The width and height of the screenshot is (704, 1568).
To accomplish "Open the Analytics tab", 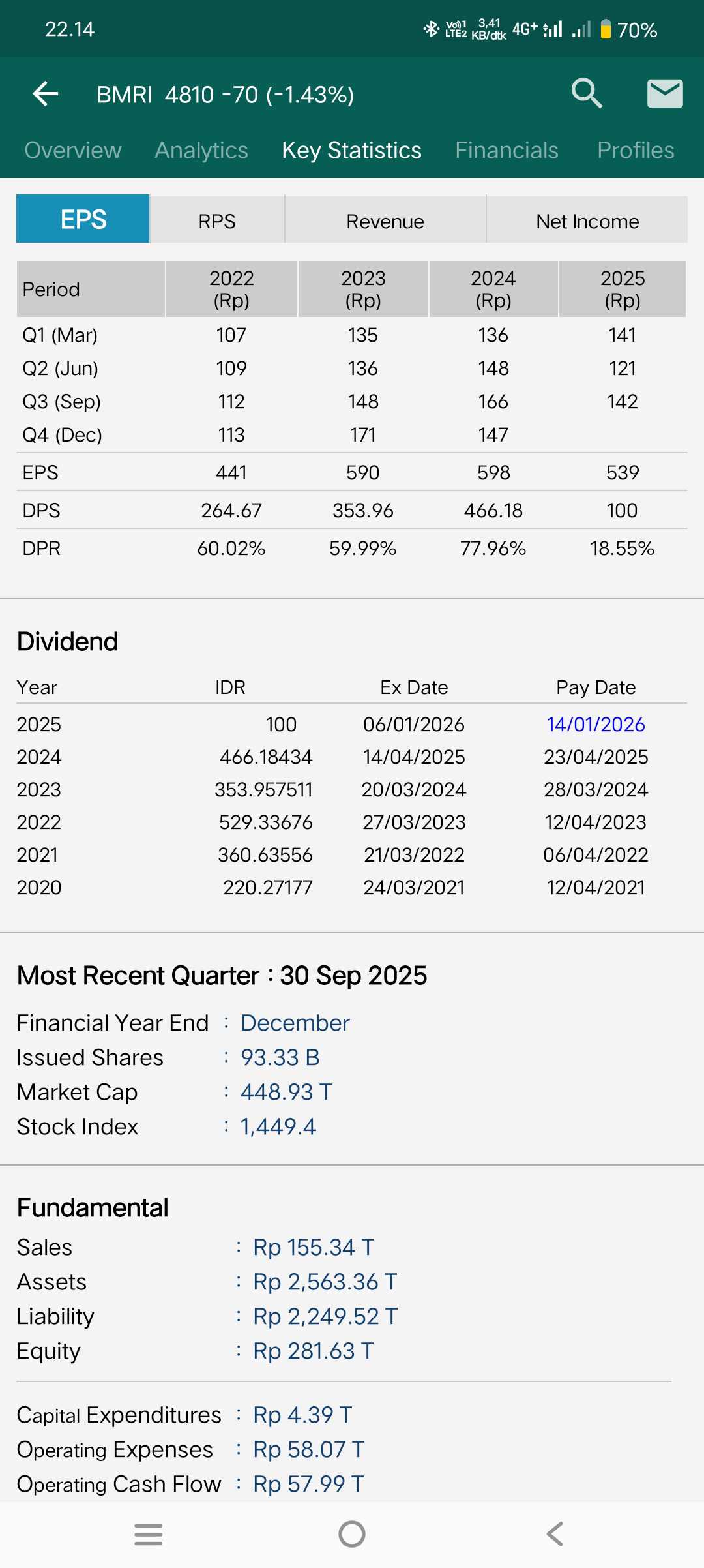I will pyautogui.click(x=201, y=150).
